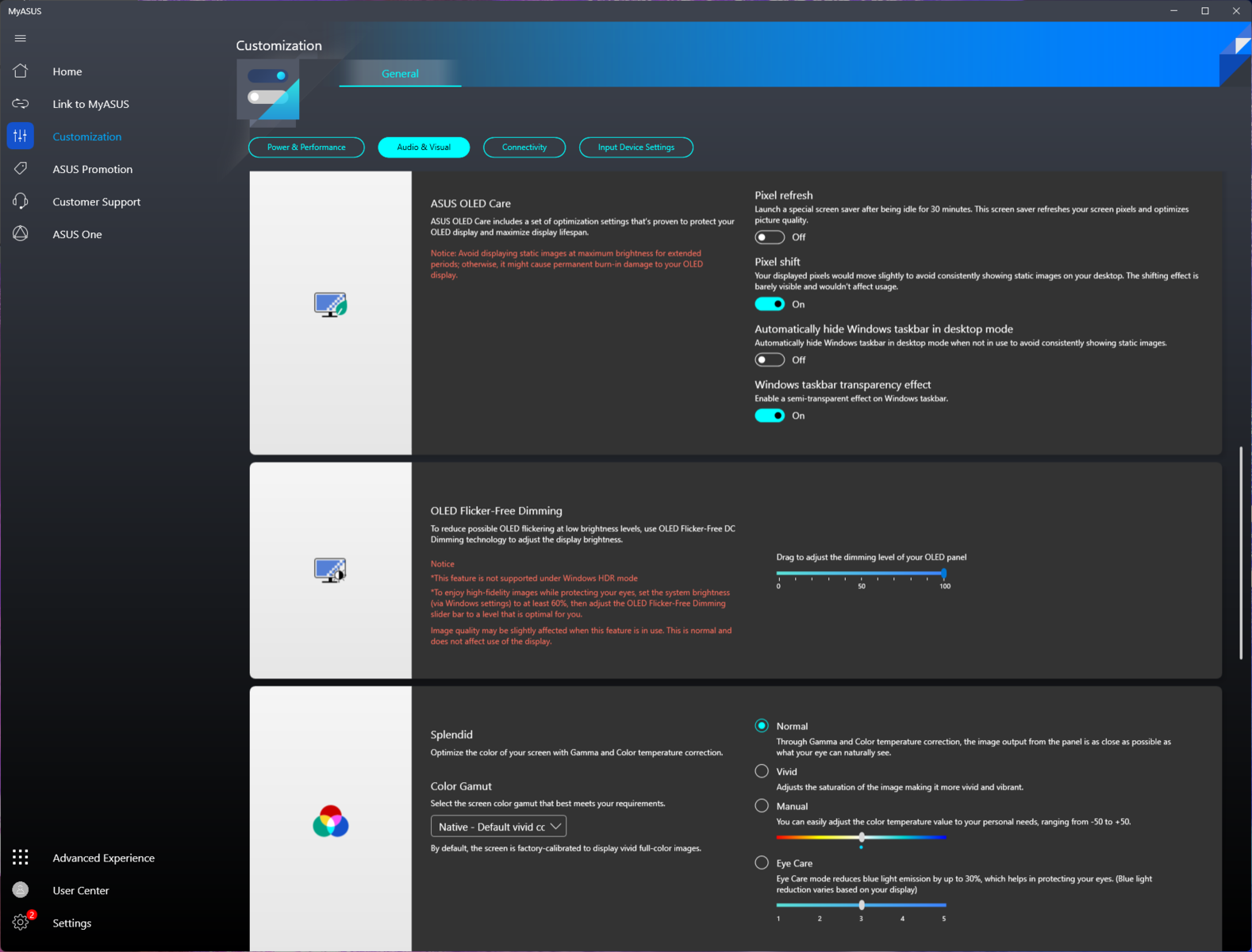Toggle Windows taskbar transparency effect switch
The width and height of the screenshot is (1252, 952).
(770, 415)
